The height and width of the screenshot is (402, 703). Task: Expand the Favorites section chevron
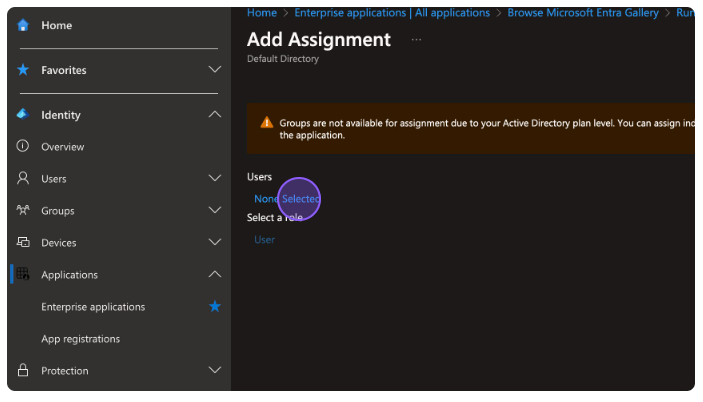click(x=214, y=70)
